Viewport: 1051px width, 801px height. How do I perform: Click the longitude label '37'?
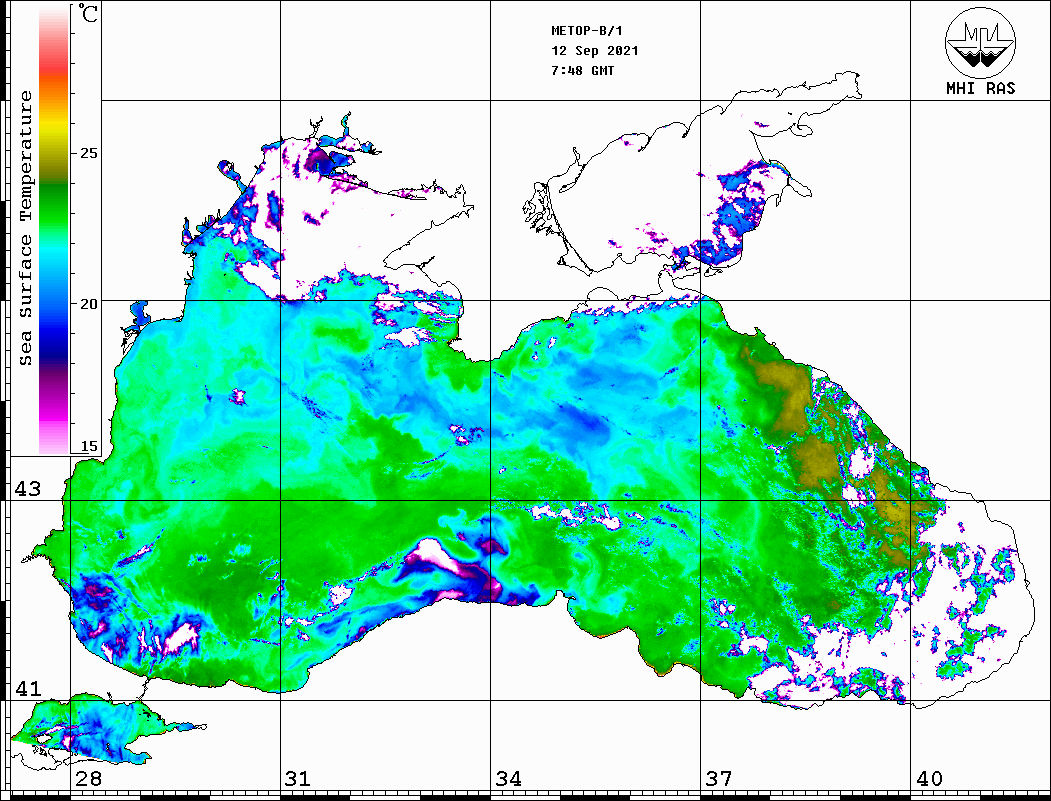pos(719,779)
